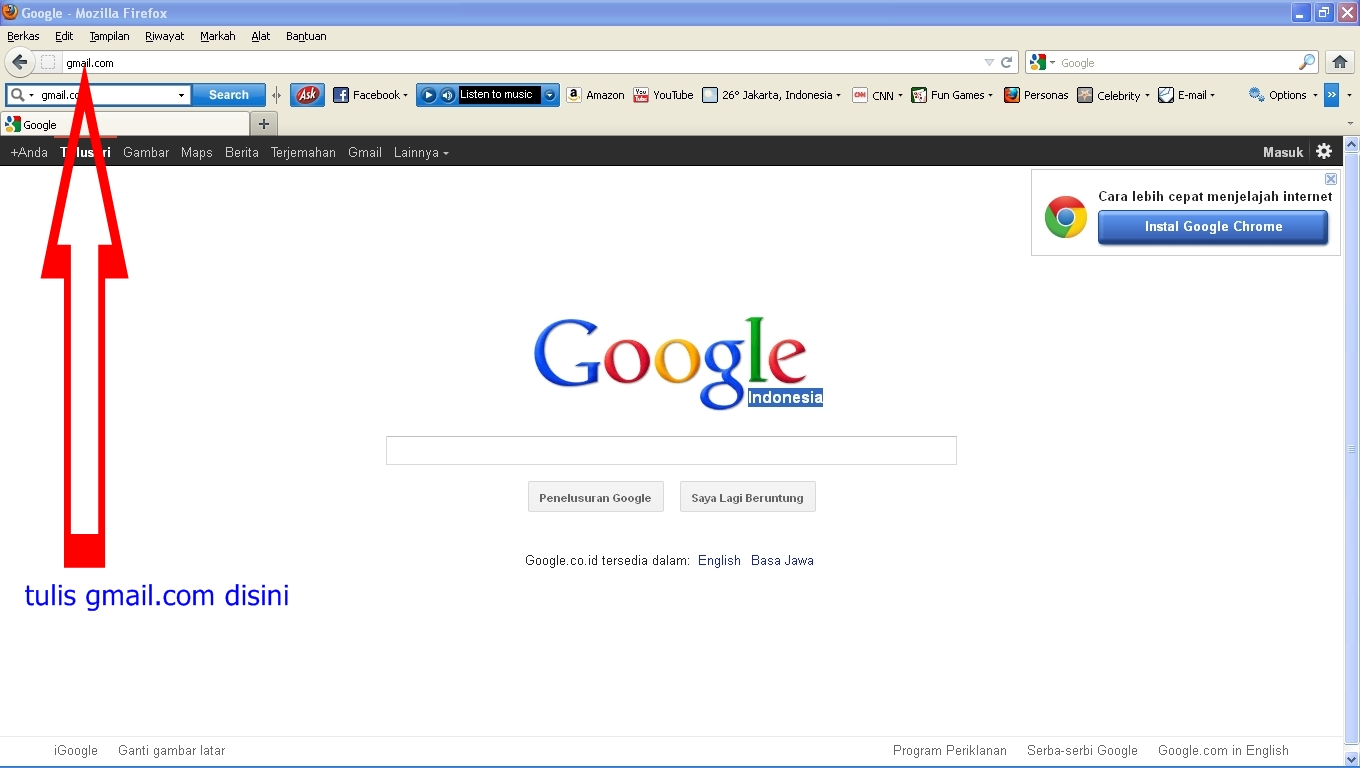This screenshot has width=1360, height=768.
Task: Open Gmail link in Google bar
Action: tap(365, 152)
